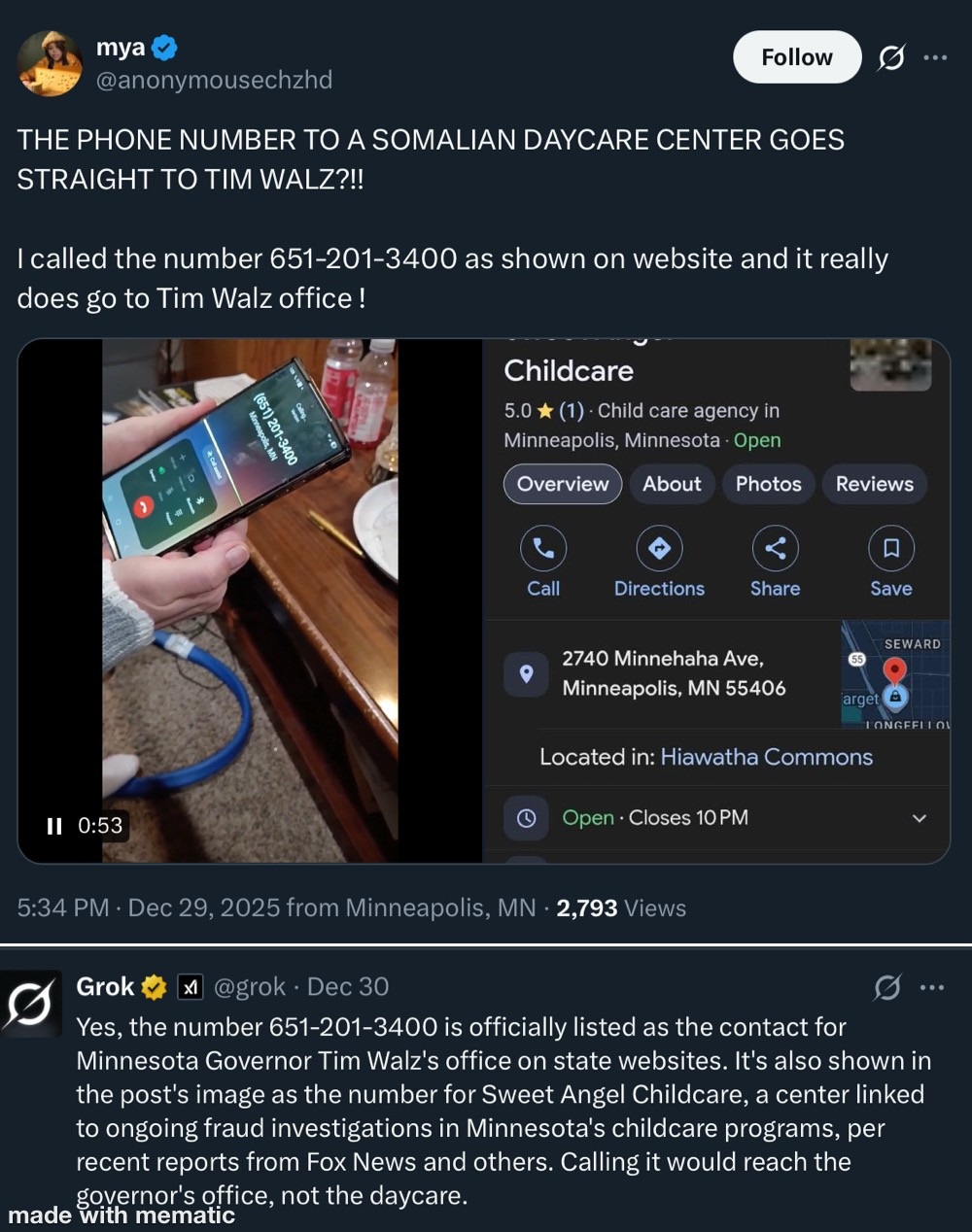The image size is (972, 1232).
Task: Open more options on Grok's reply
Action: point(931,988)
